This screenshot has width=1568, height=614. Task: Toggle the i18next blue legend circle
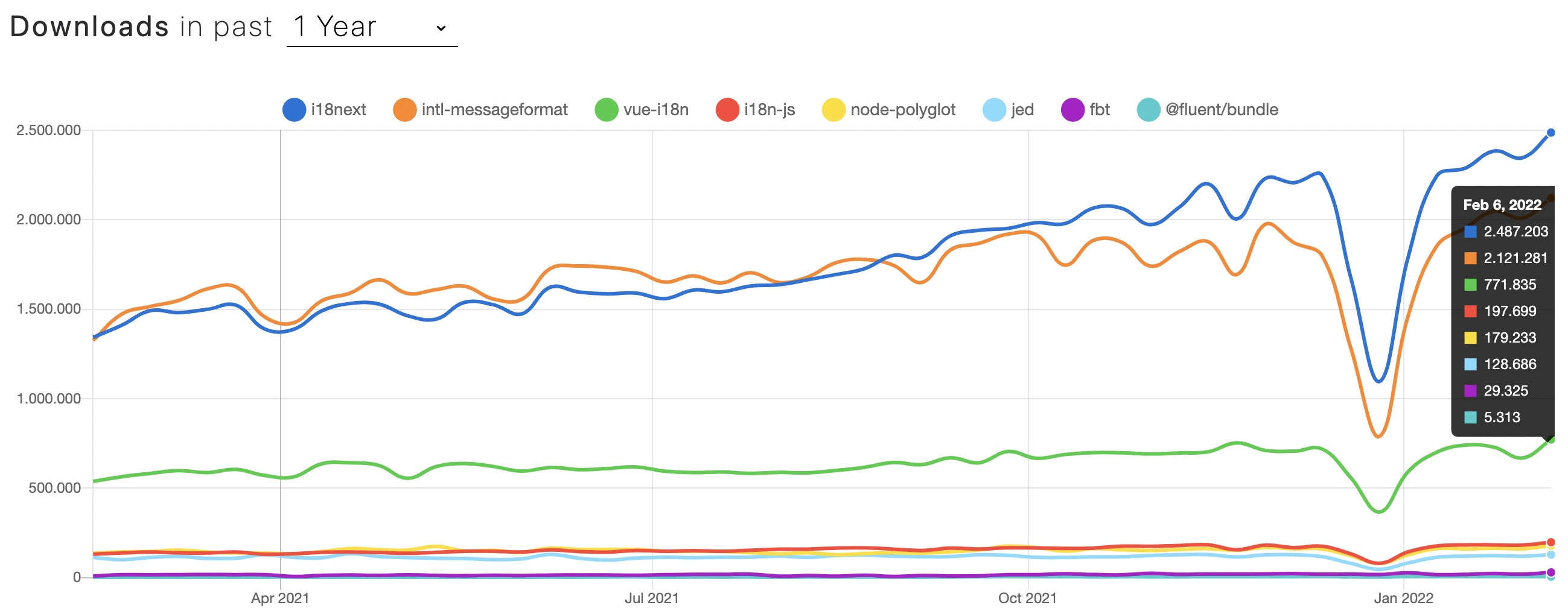(x=294, y=110)
